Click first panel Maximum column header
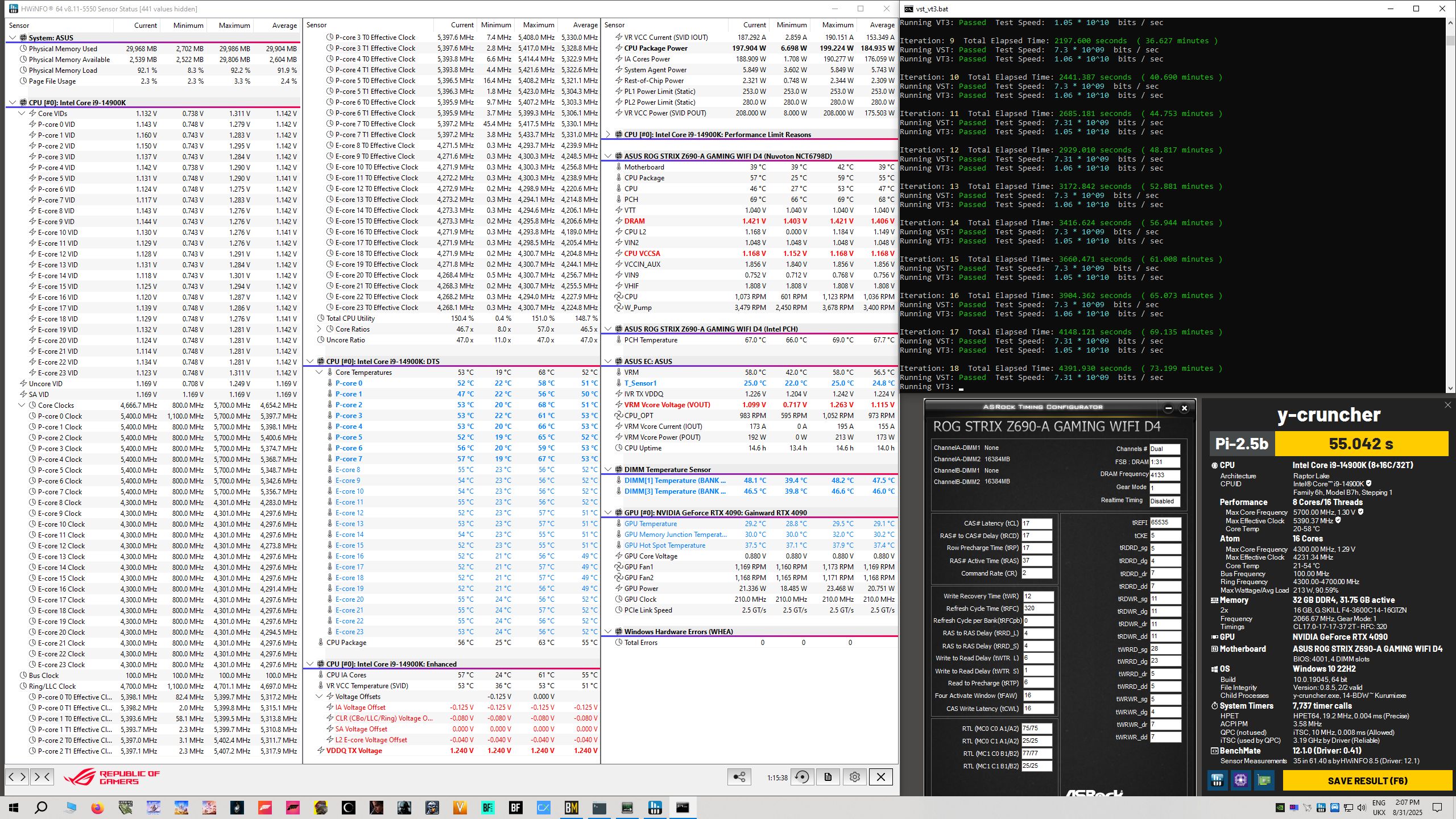 click(230, 25)
